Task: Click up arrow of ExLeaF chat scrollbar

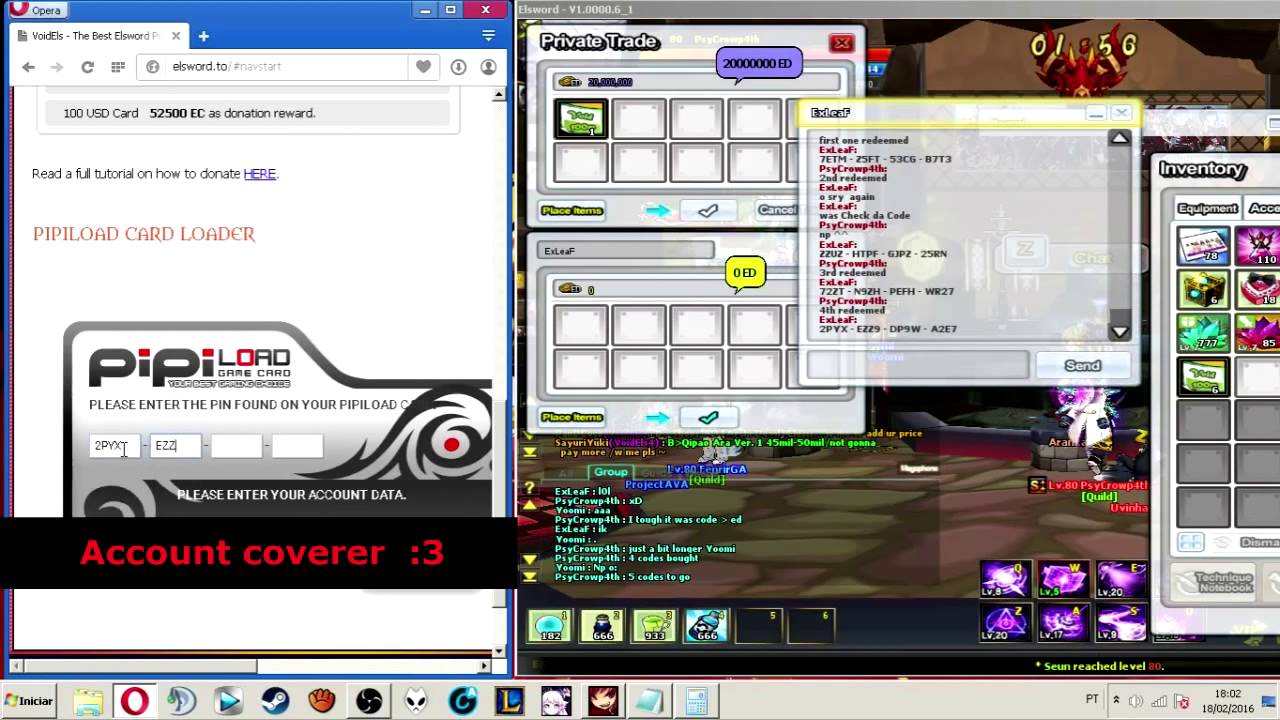Action: pyautogui.click(x=1120, y=138)
